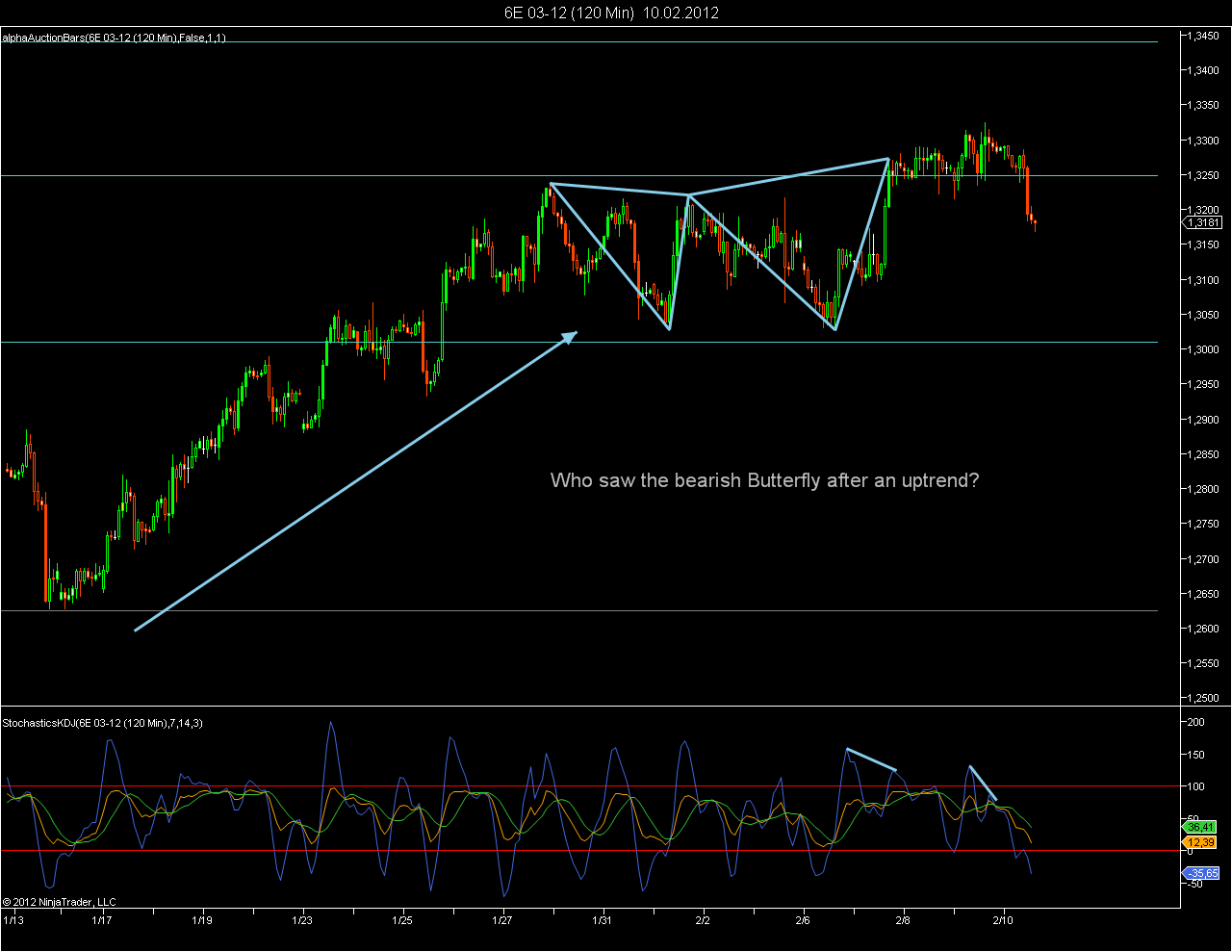Click the blue stochastics value marker -35,65

[x=1201, y=873]
